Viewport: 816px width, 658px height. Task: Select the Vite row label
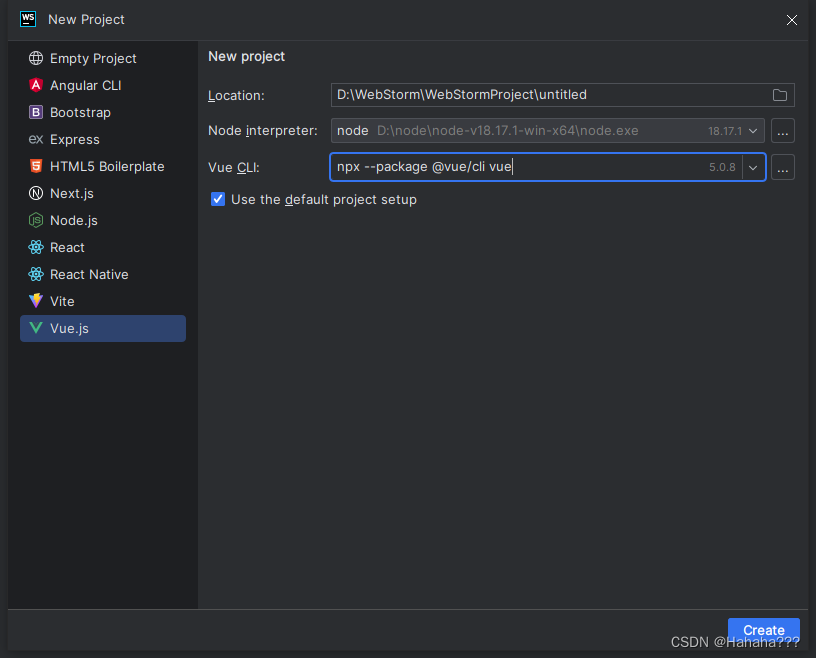pyautogui.click(x=62, y=301)
